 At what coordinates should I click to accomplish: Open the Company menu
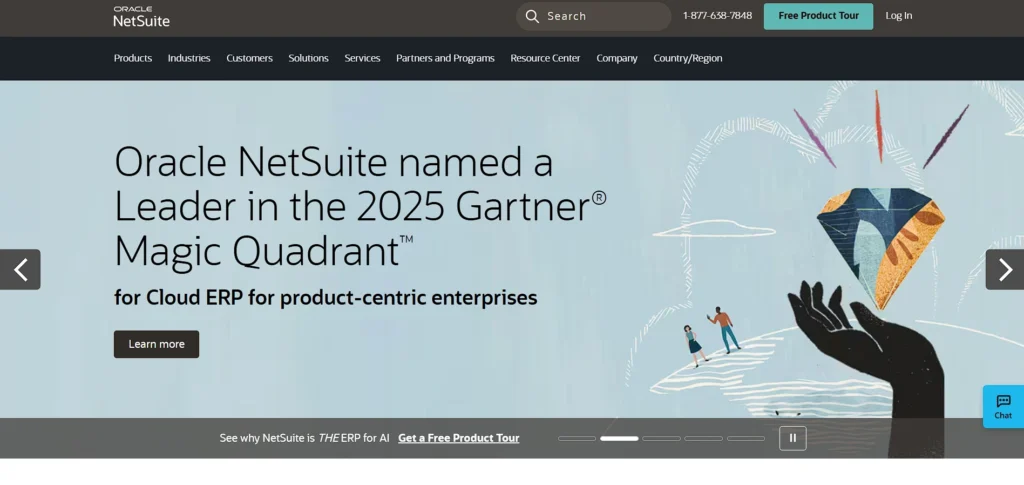[x=616, y=58]
